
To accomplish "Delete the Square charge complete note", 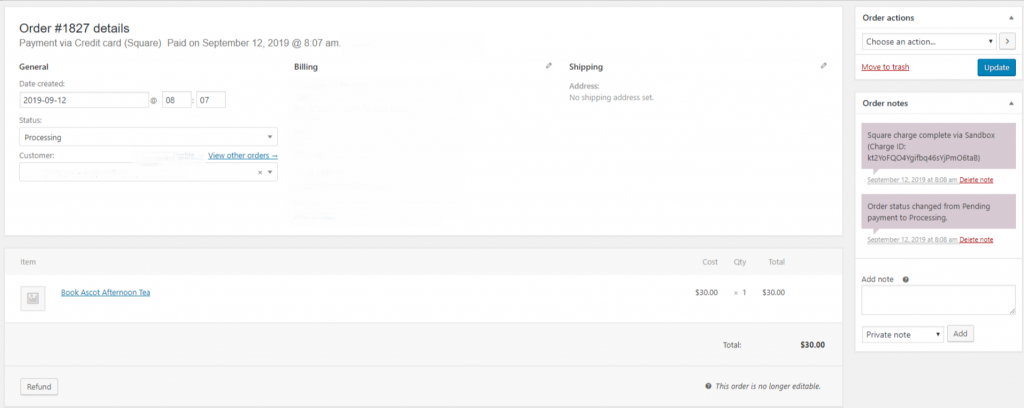I will 976,180.
